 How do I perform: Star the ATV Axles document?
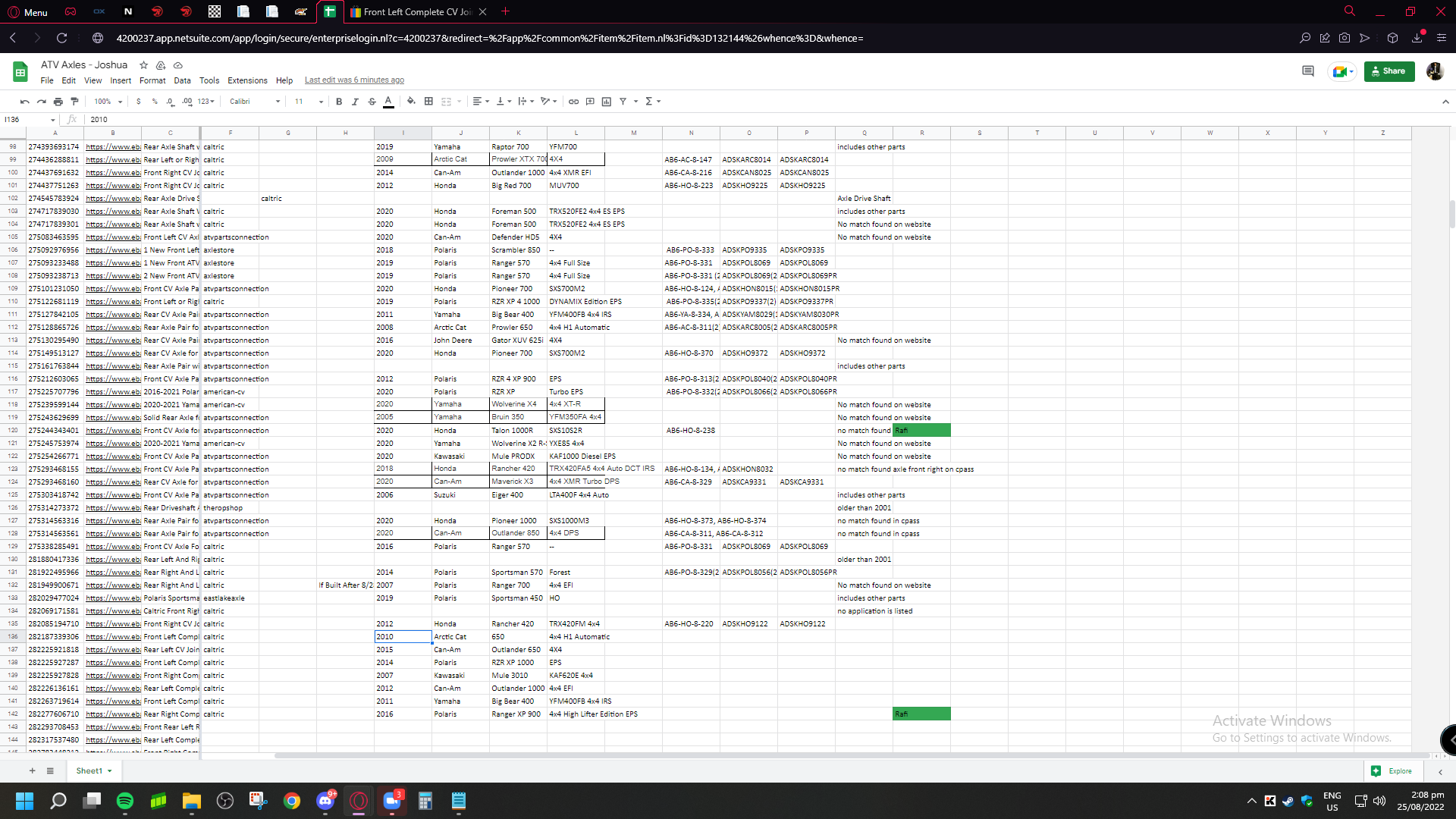[143, 65]
